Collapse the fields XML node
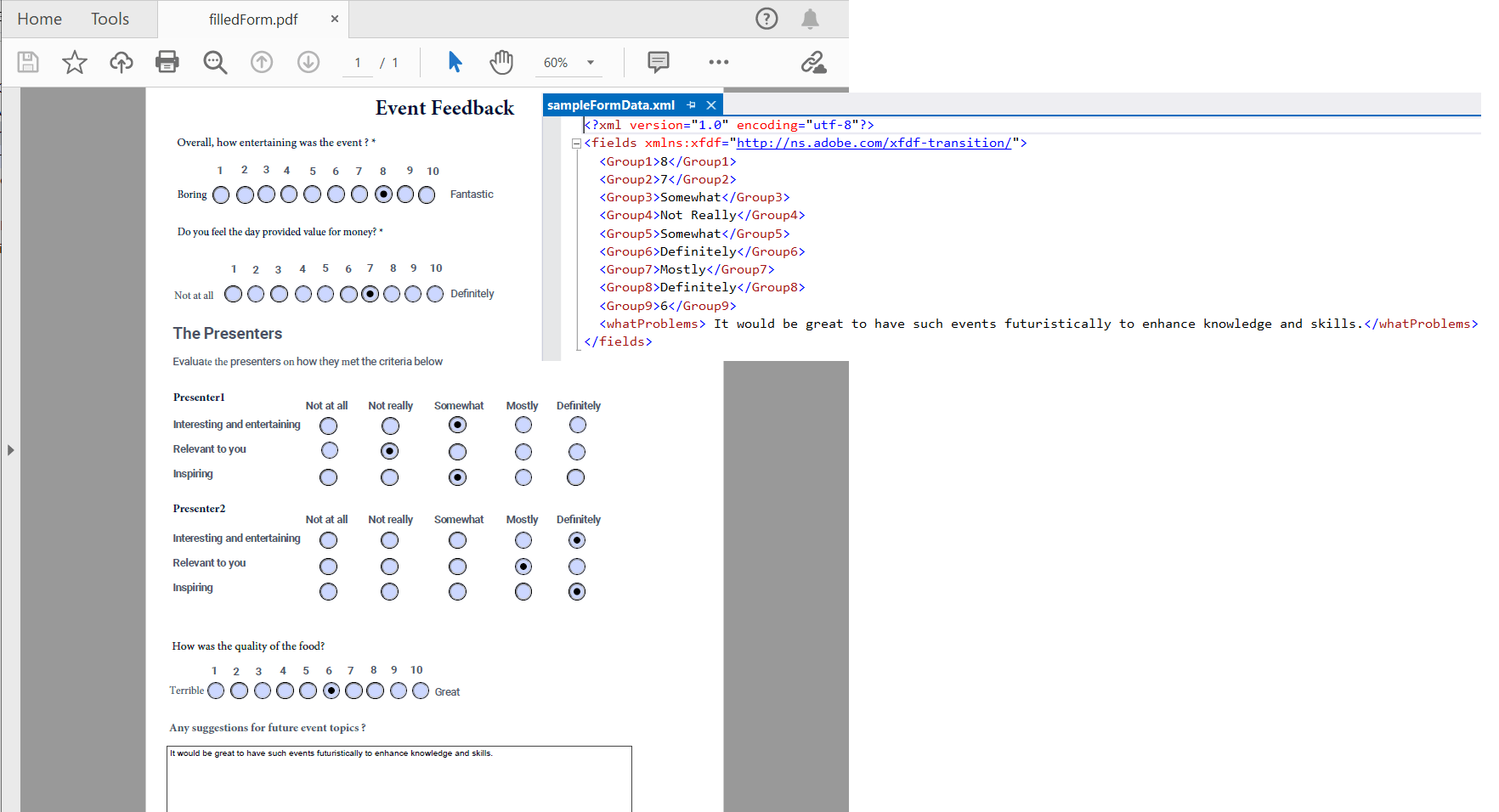Image resolution: width=1499 pixels, height=812 pixels. point(576,144)
